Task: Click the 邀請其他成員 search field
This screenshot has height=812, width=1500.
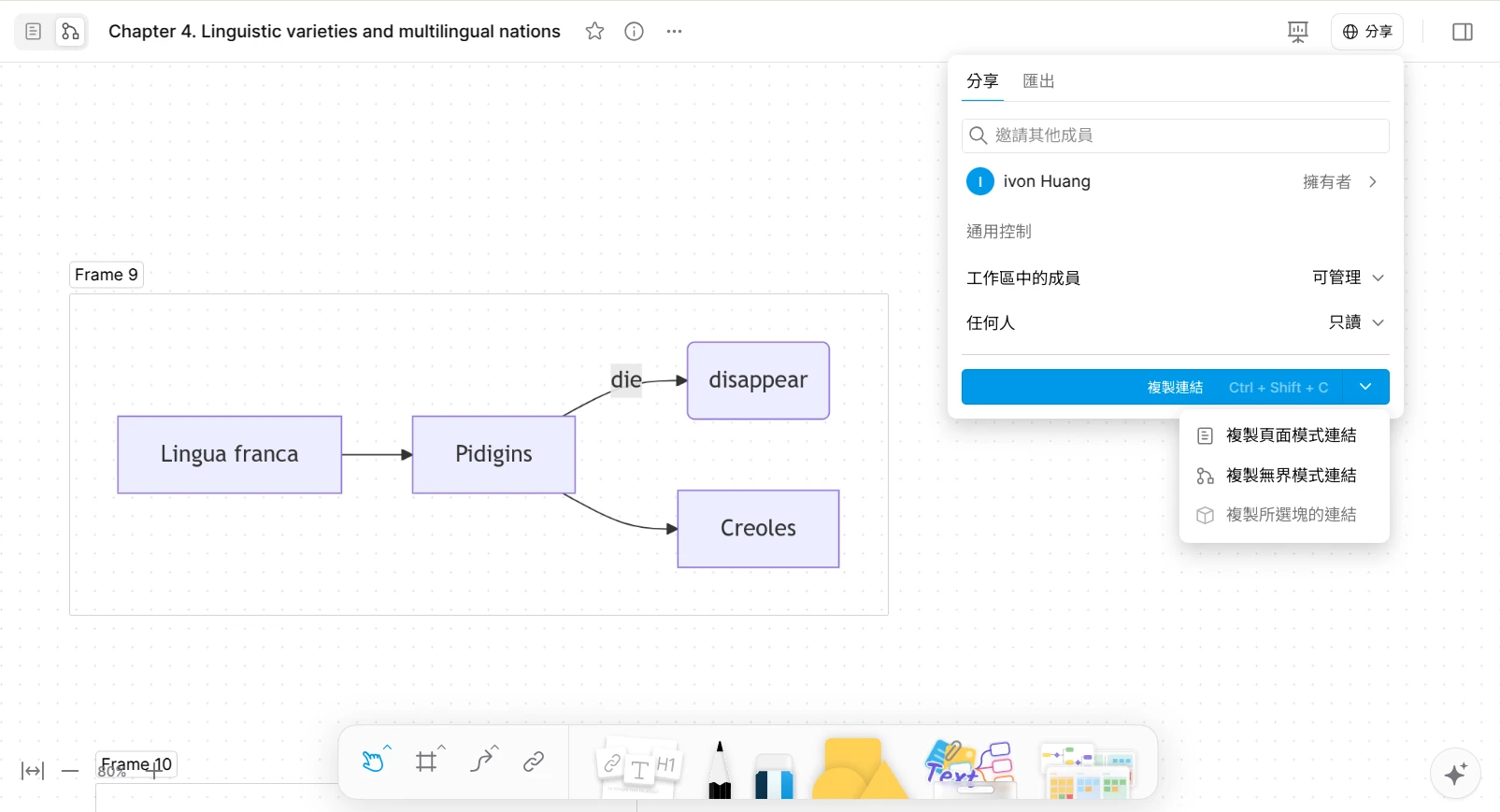Action: coord(1175,135)
